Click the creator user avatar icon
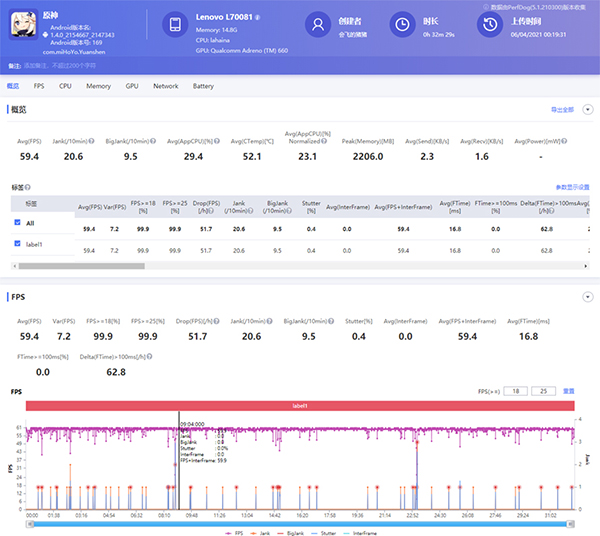 coord(318,26)
